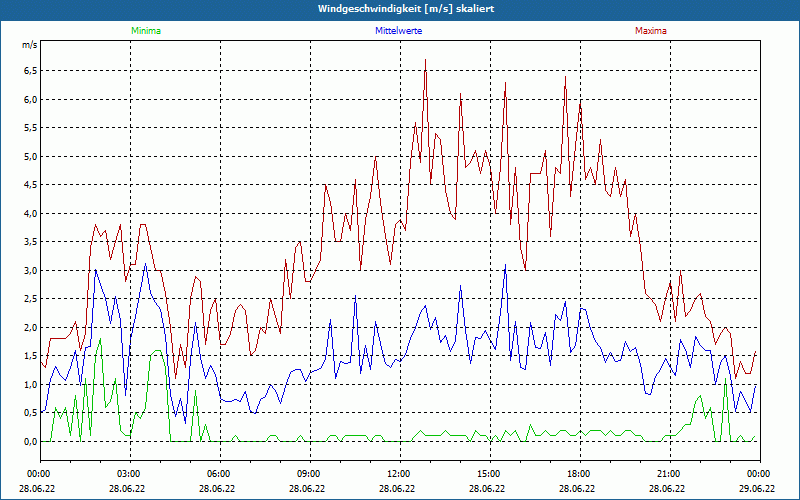Select the 4,5 y-axis tick label
The height and width of the screenshot is (500, 800).
tap(31, 185)
